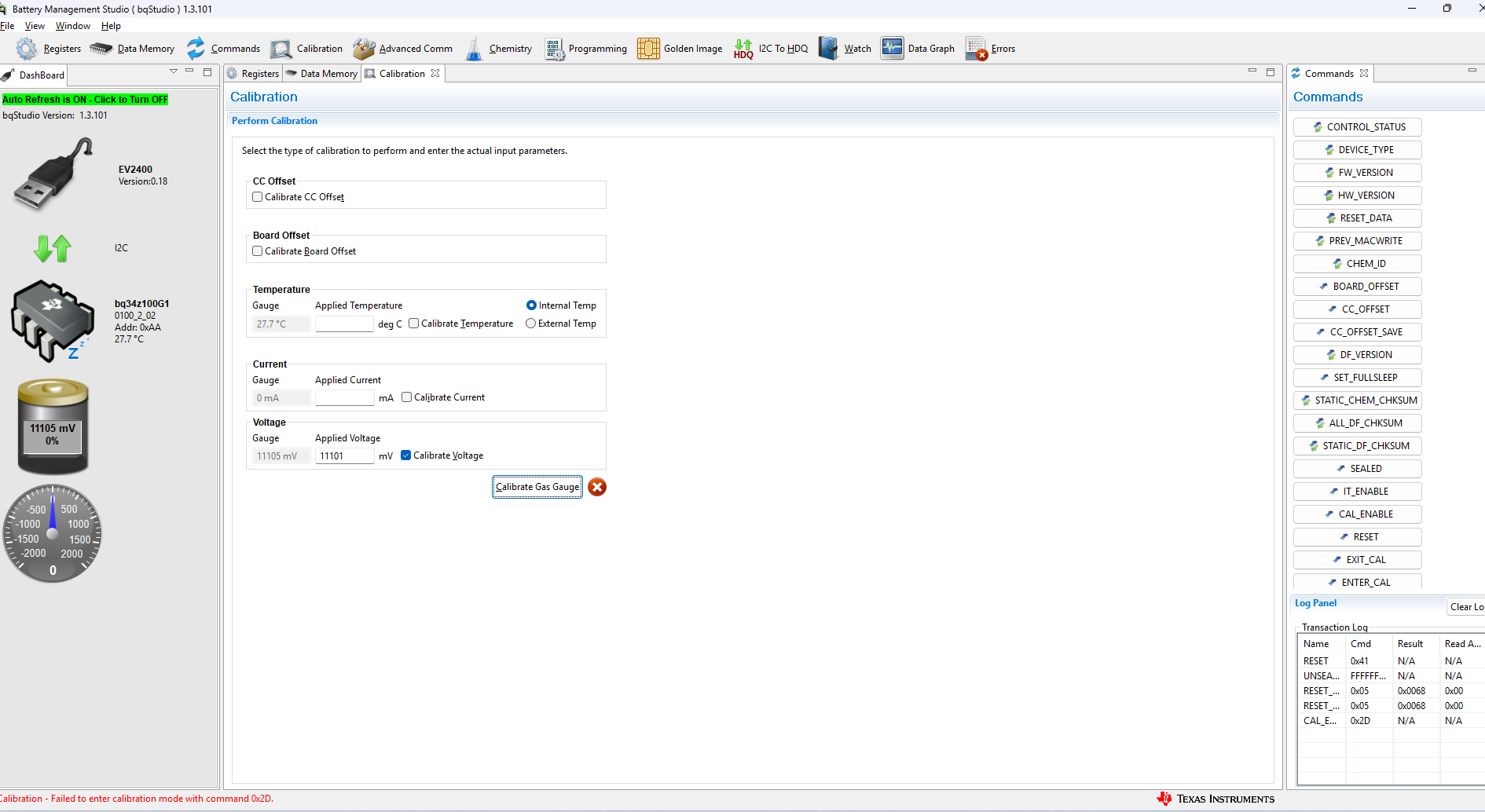Screen dimensions: 1485x812
Task: Send FW_VERSION command
Action: pos(1357,173)
